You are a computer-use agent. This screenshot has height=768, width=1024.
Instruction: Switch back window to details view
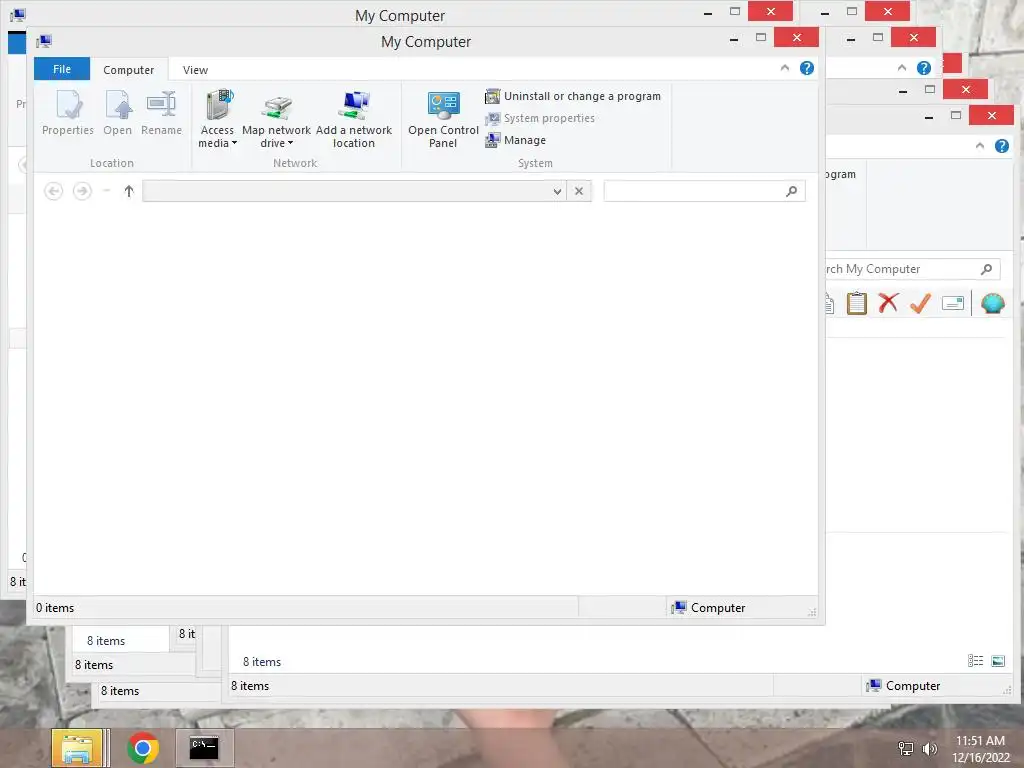[x=975, y=661]
